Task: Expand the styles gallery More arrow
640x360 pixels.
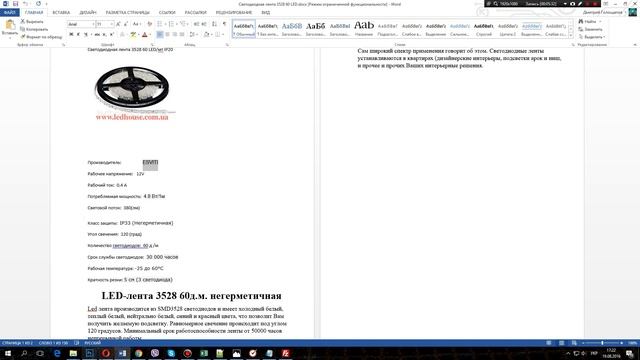Action: click(x=571, y=36)
